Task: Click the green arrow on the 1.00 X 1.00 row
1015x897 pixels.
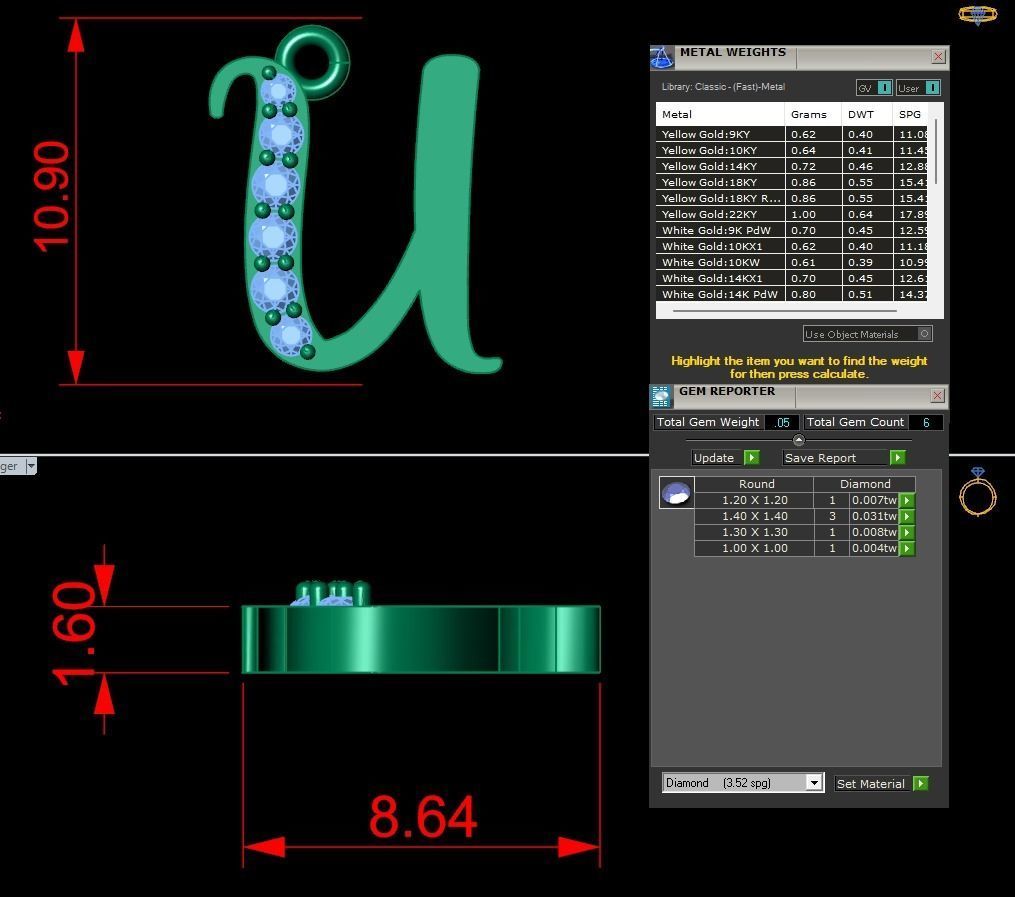Action: pos(907,548)
